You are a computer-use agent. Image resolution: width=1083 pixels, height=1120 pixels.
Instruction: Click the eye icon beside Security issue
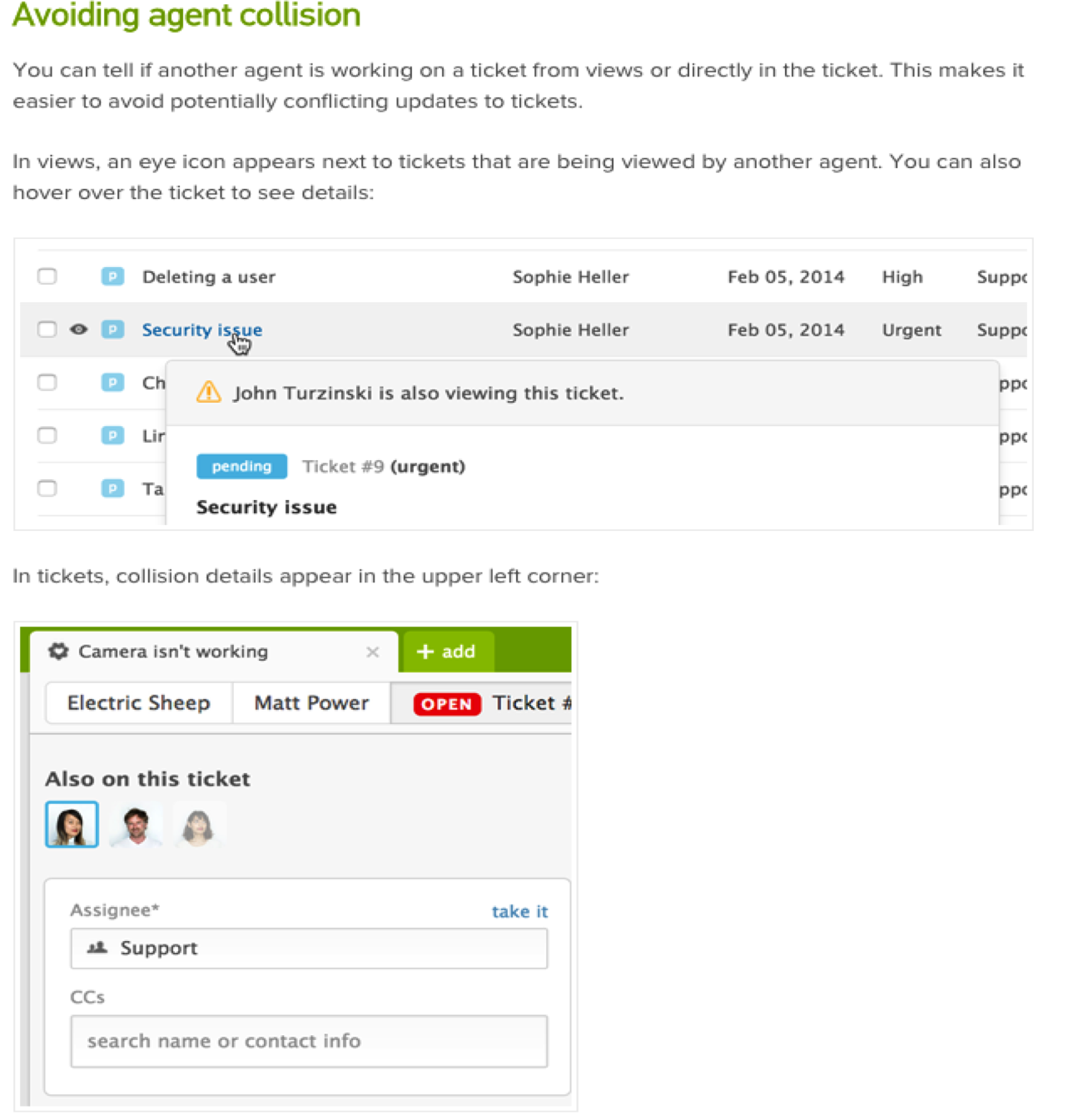(79, 330)
